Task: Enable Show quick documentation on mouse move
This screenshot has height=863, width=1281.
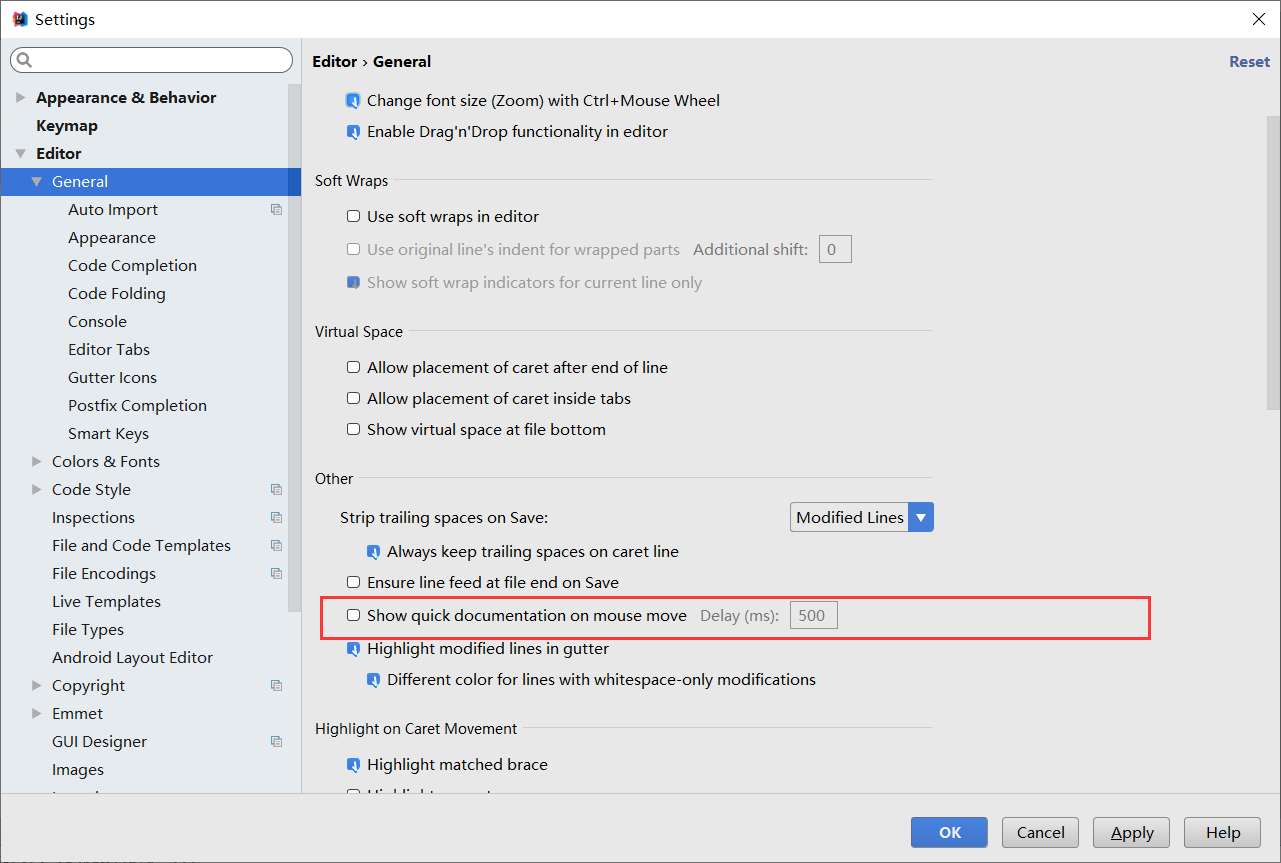Action: 353,615
